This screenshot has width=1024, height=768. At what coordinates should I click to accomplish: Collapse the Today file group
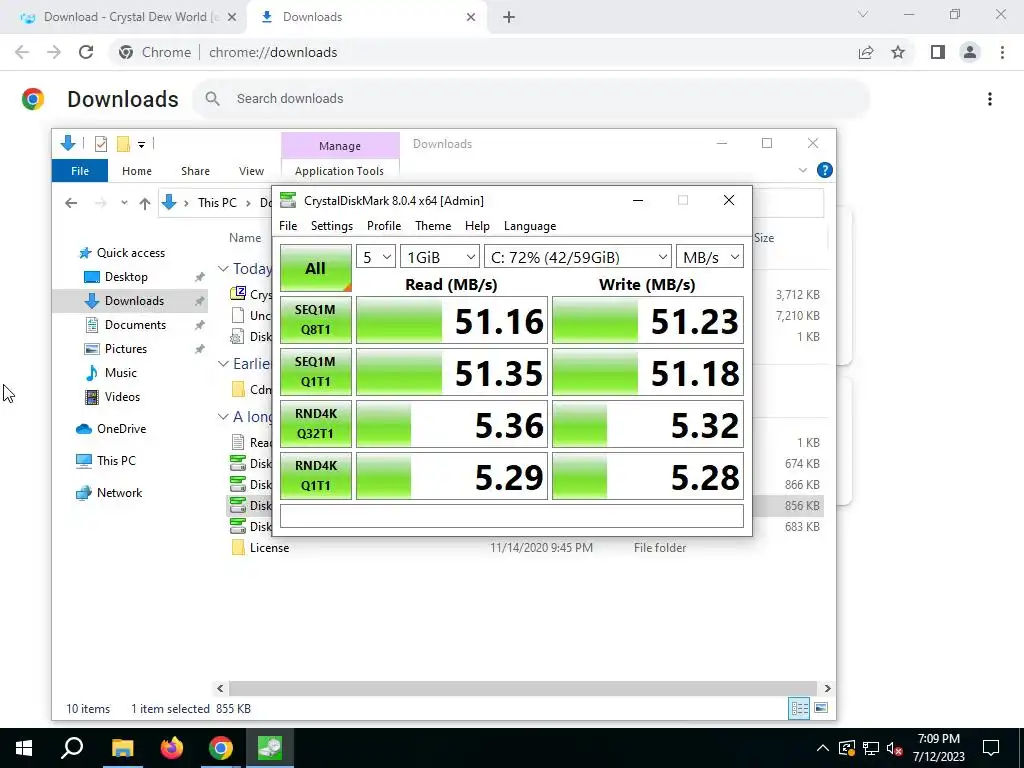pos(223,268)
